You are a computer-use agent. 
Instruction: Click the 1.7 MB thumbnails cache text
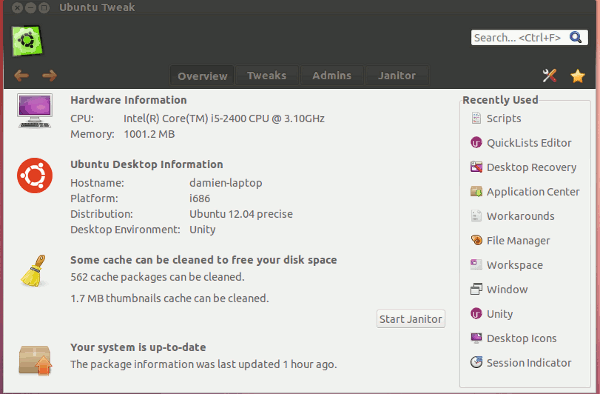pyautogui.click(x=170, y=298)
